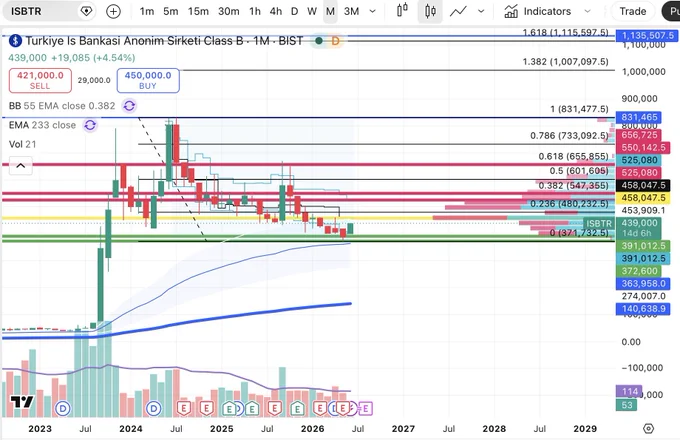
Task: Click the blue 140,638.9 price label
Action: click(x=643, y=309)
